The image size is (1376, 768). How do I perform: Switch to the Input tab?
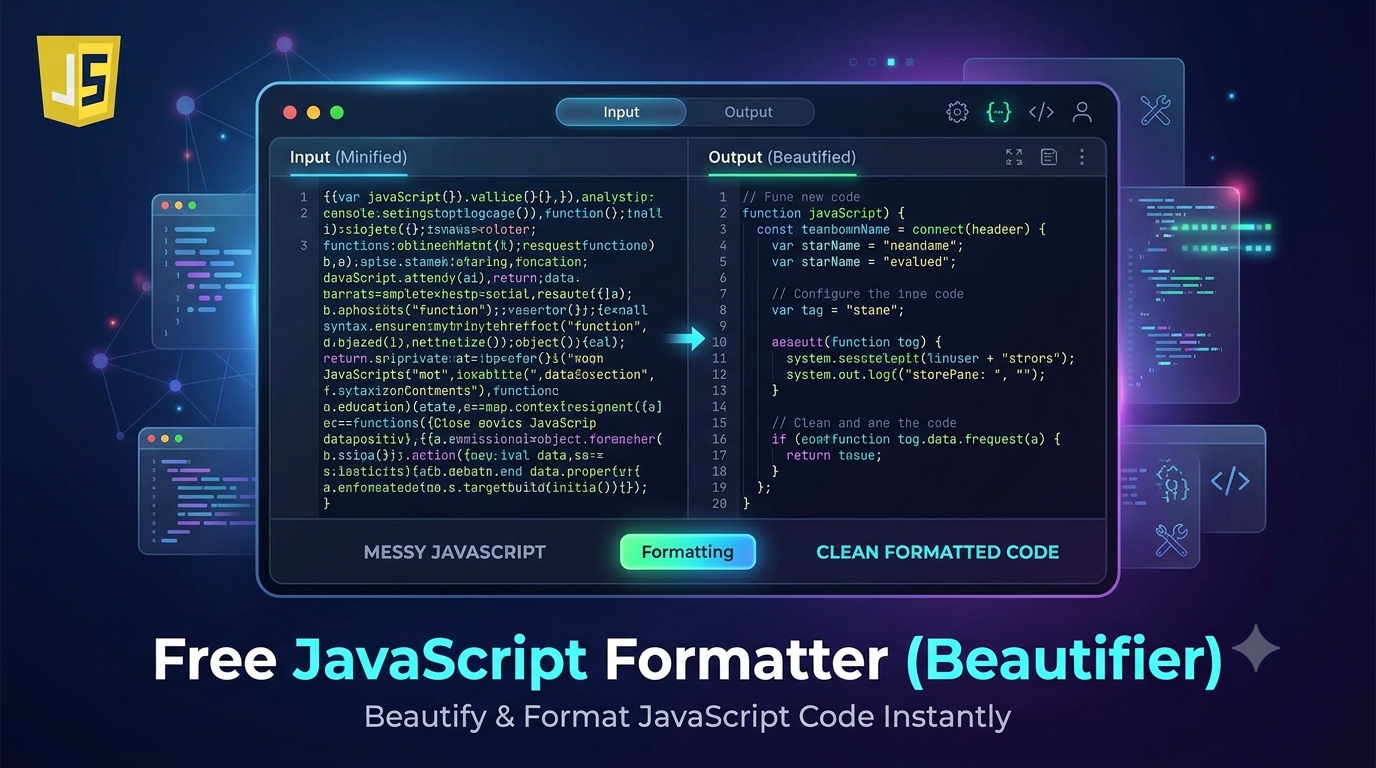621,112
